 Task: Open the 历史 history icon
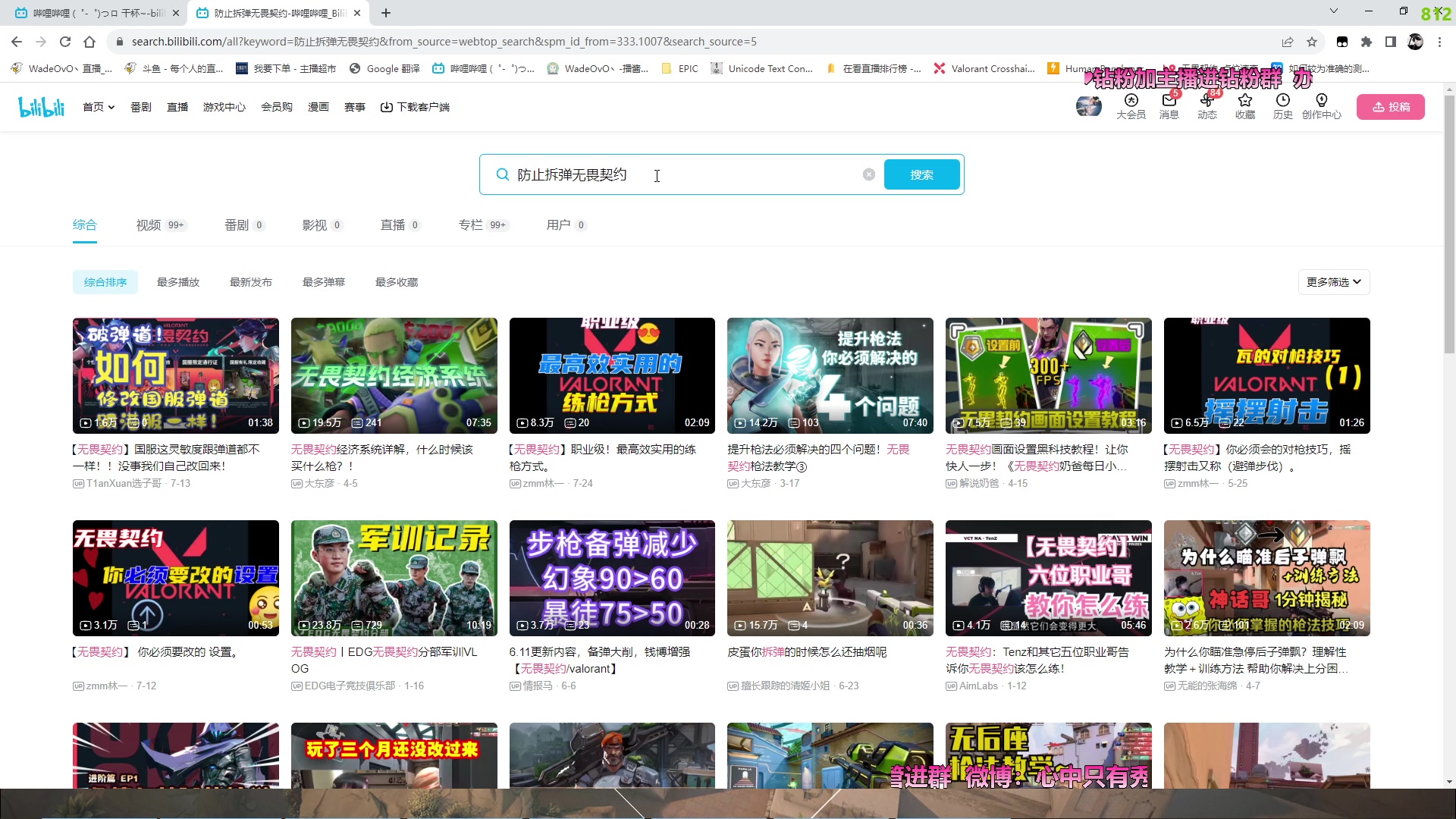(1282, 106)
